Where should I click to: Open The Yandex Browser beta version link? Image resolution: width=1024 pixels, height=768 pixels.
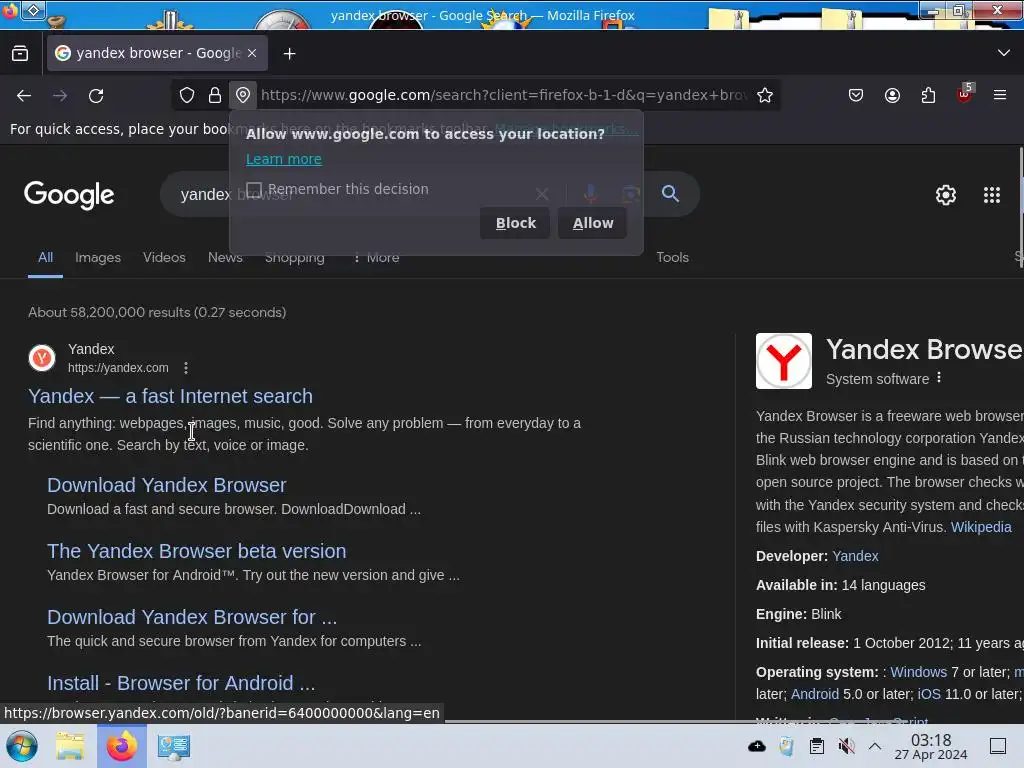pyautogui.click(x=197, y=551)
